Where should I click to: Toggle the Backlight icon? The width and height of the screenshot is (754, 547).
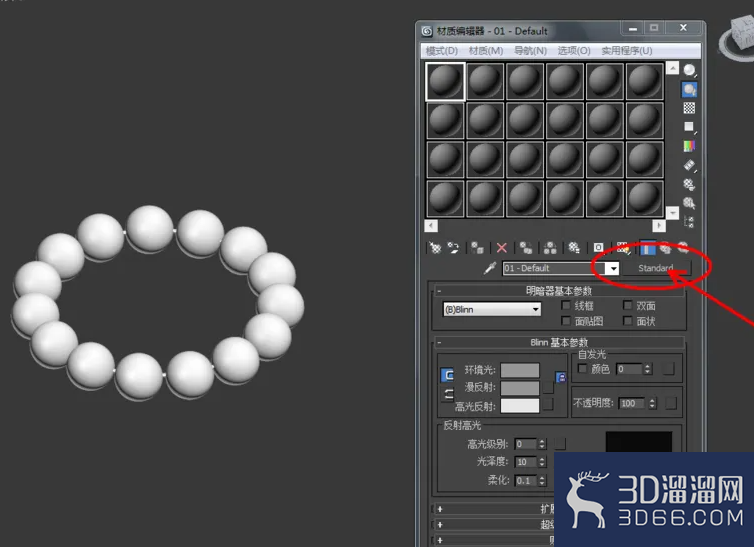click(690, 90)
